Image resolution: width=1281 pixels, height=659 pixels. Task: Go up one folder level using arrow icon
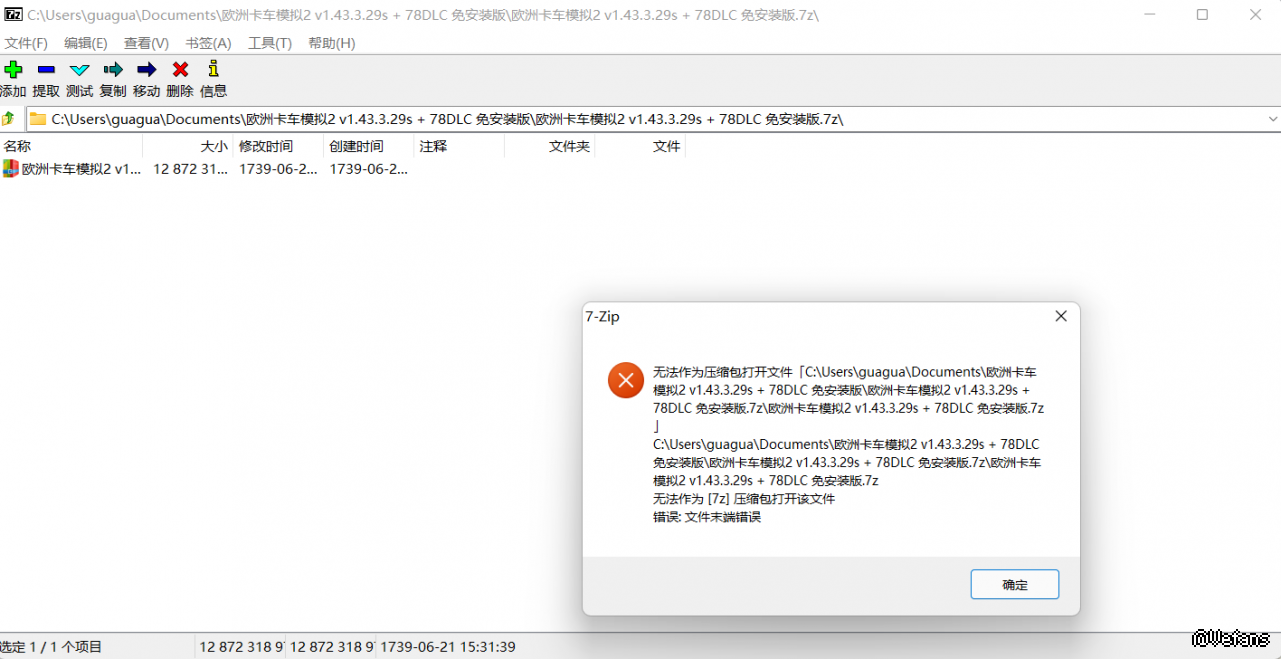tap(8, 119)
